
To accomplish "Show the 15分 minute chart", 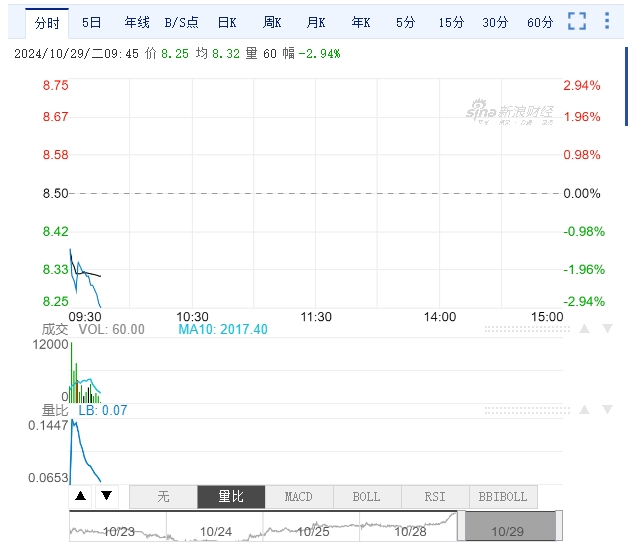I will point(451,22).
